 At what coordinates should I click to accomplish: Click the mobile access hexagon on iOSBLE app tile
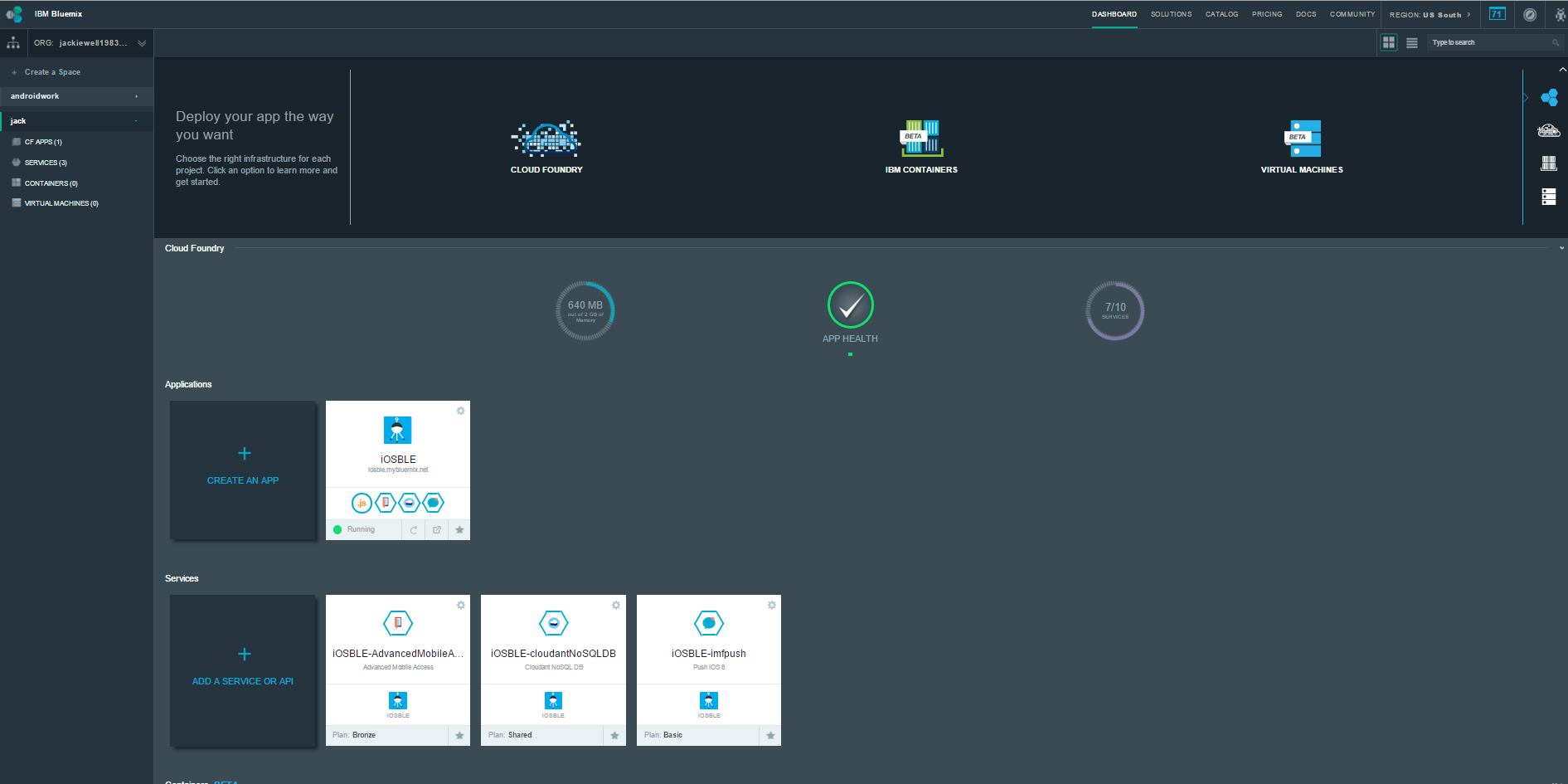[x=386, y=503]
